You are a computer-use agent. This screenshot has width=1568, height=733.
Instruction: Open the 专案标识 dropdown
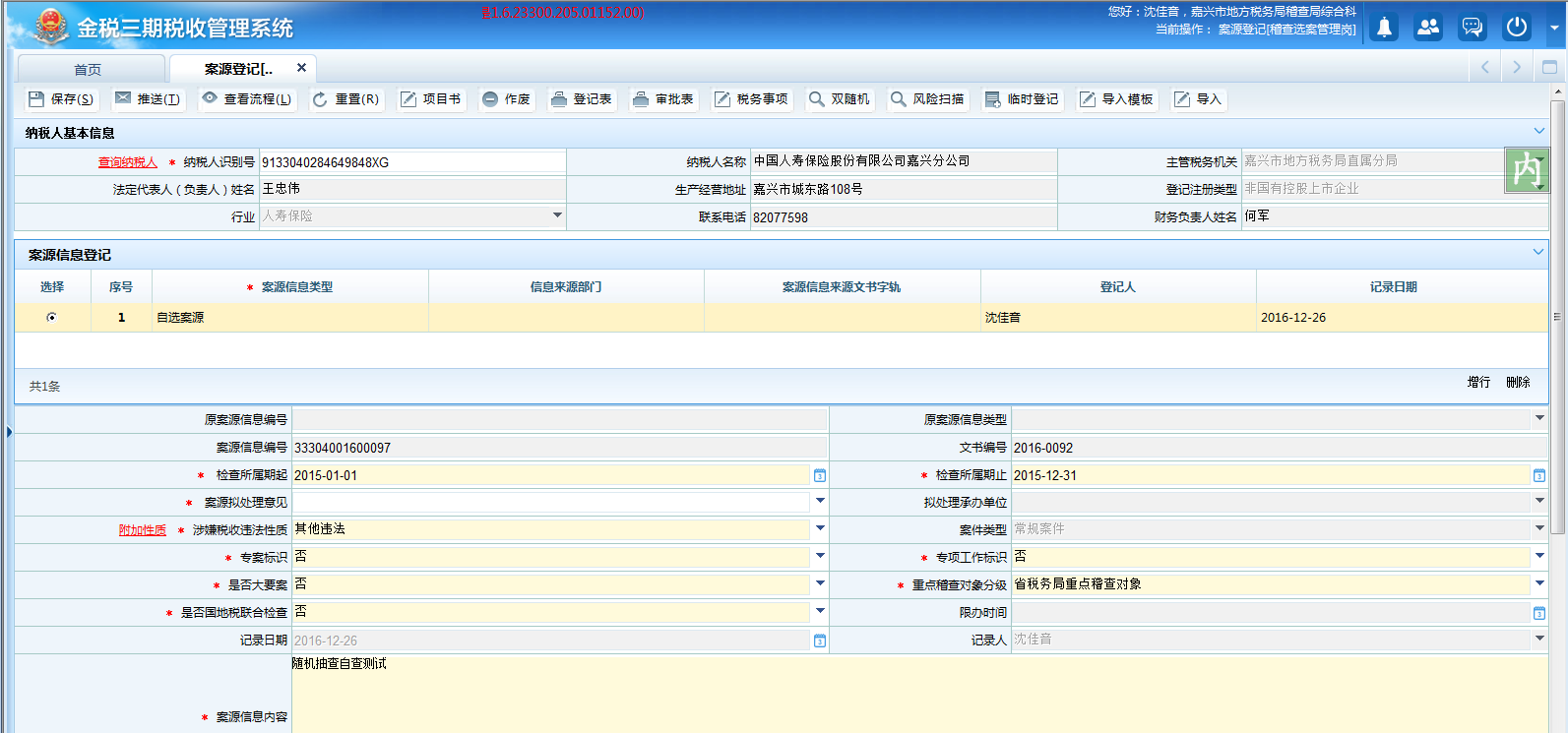tap(820, 557)
